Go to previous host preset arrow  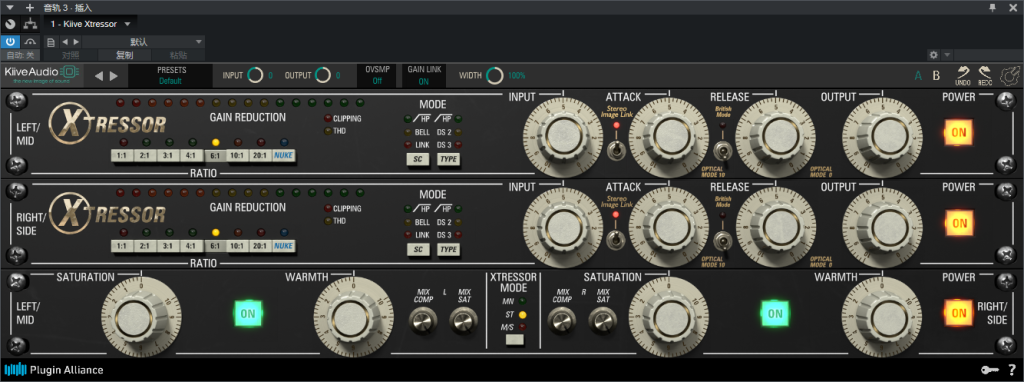(x=65, y=42)
